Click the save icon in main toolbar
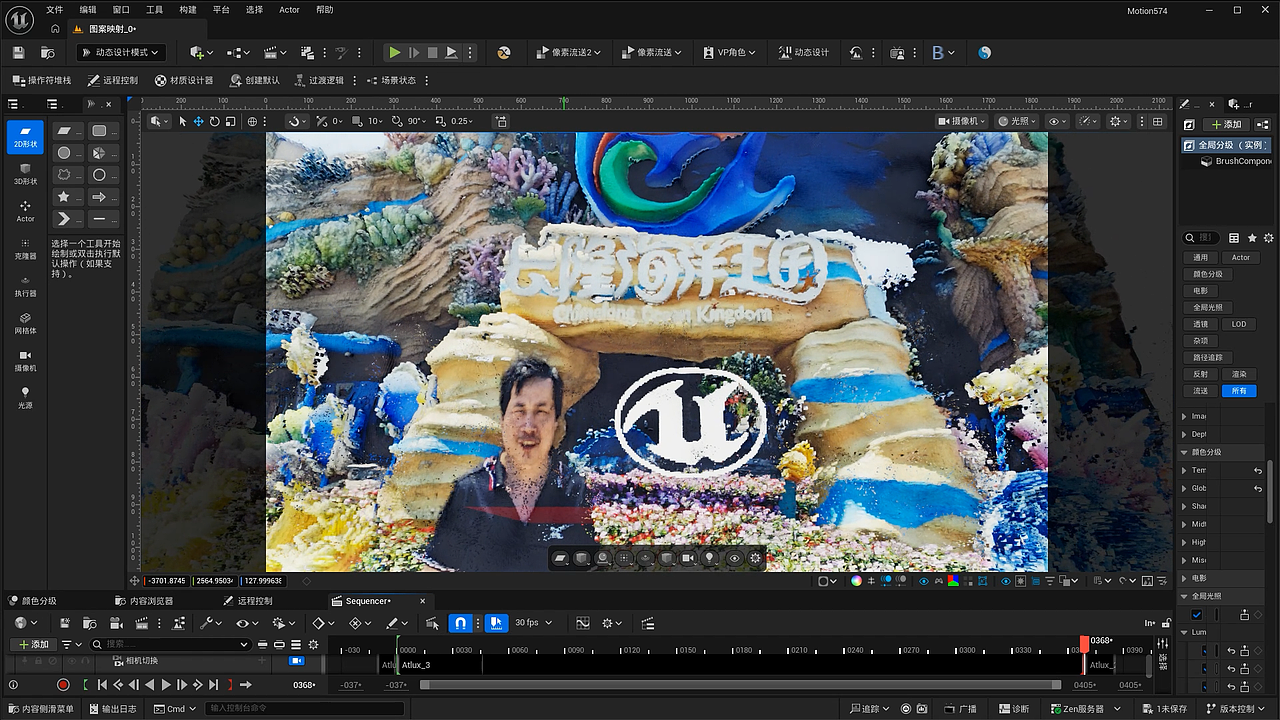Viewport: 1280px width, 720px height. pyautogui.click(x=18, y=52)
